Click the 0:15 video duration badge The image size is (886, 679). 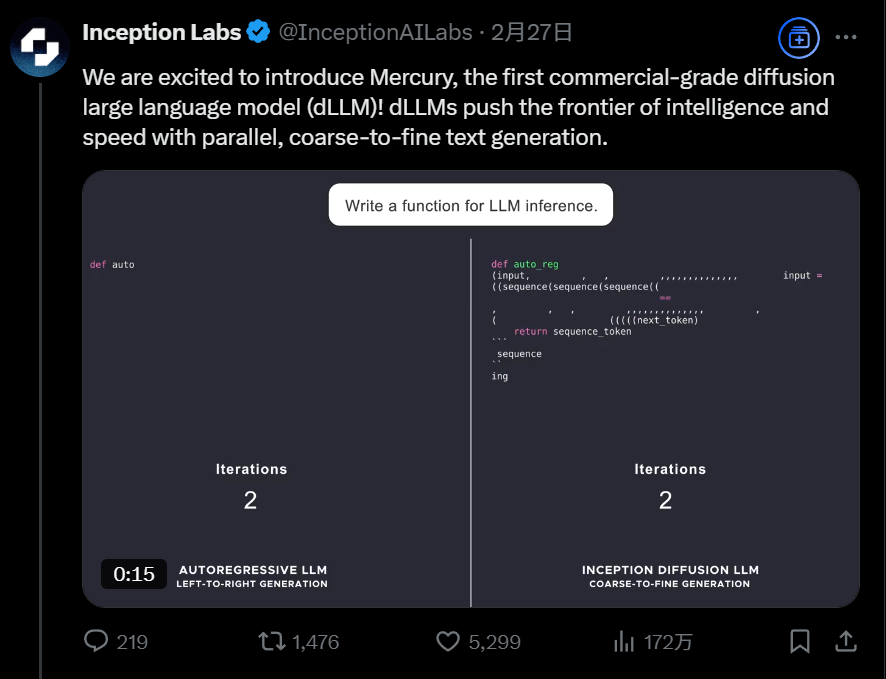[x=134, y=574]
